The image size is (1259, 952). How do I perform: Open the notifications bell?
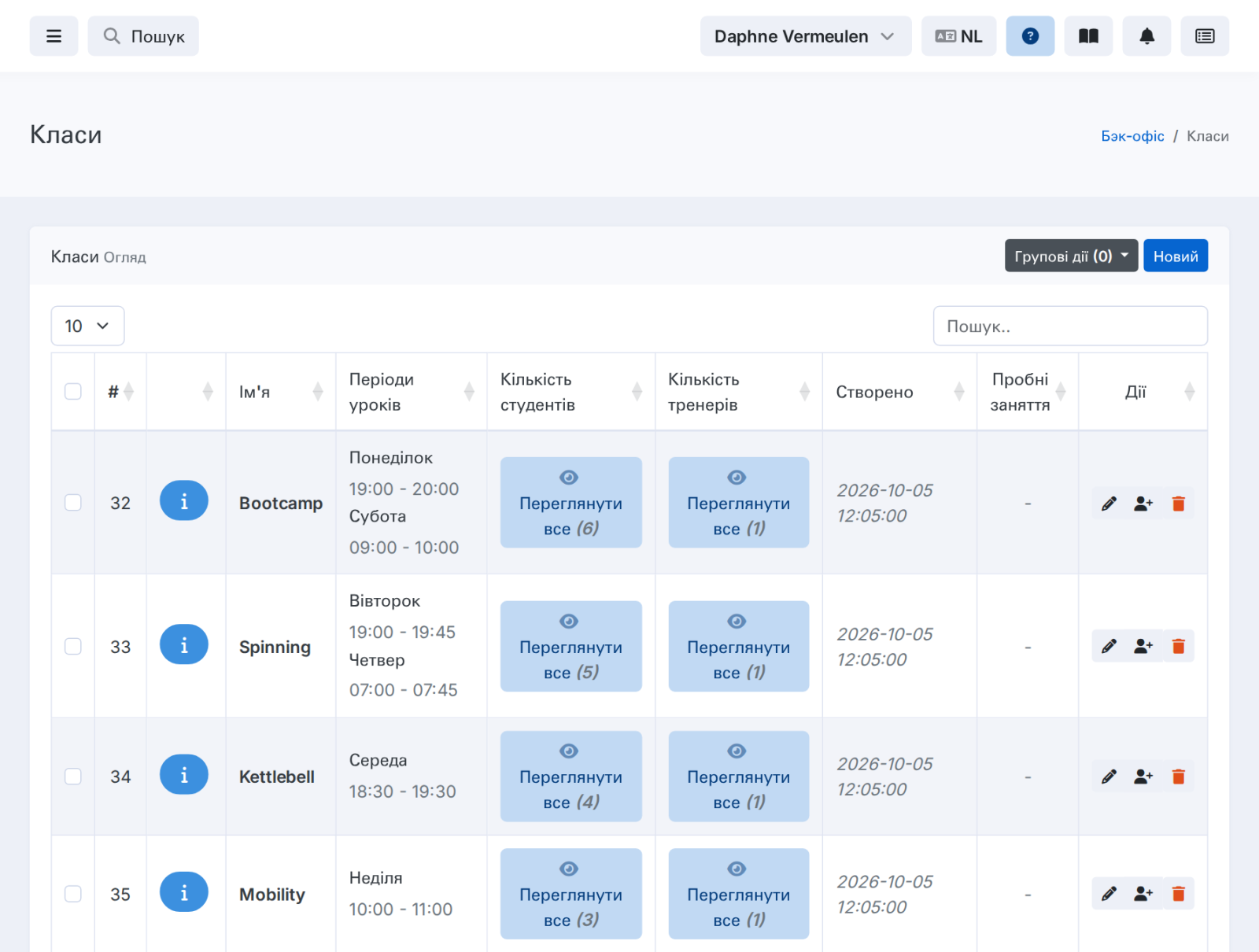(x=1146, y=36)
